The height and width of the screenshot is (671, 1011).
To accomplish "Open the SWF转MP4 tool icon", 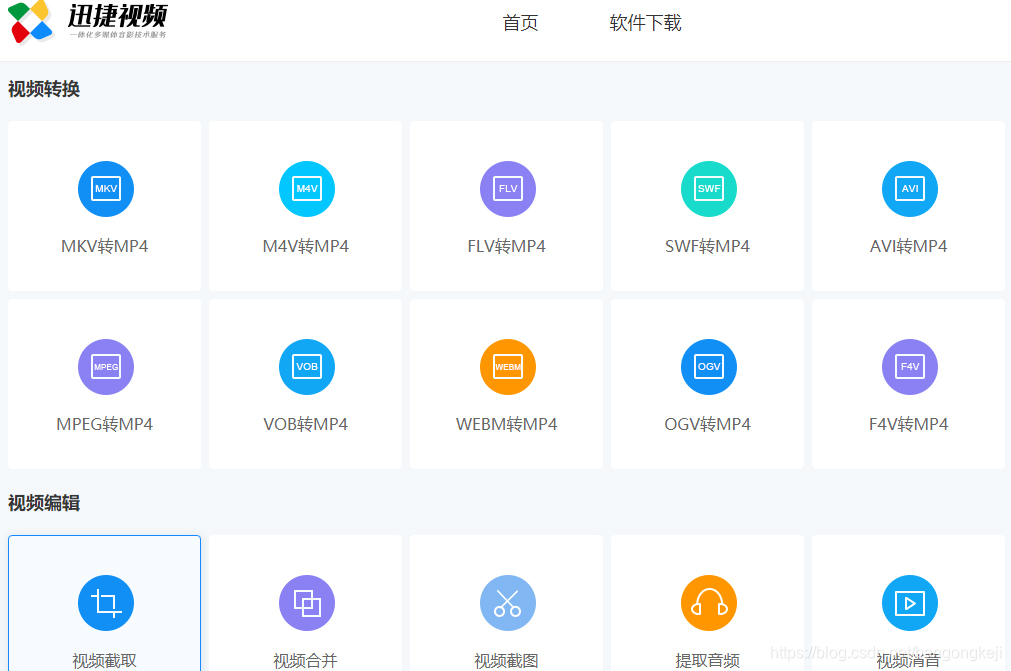I will (708, 189).
